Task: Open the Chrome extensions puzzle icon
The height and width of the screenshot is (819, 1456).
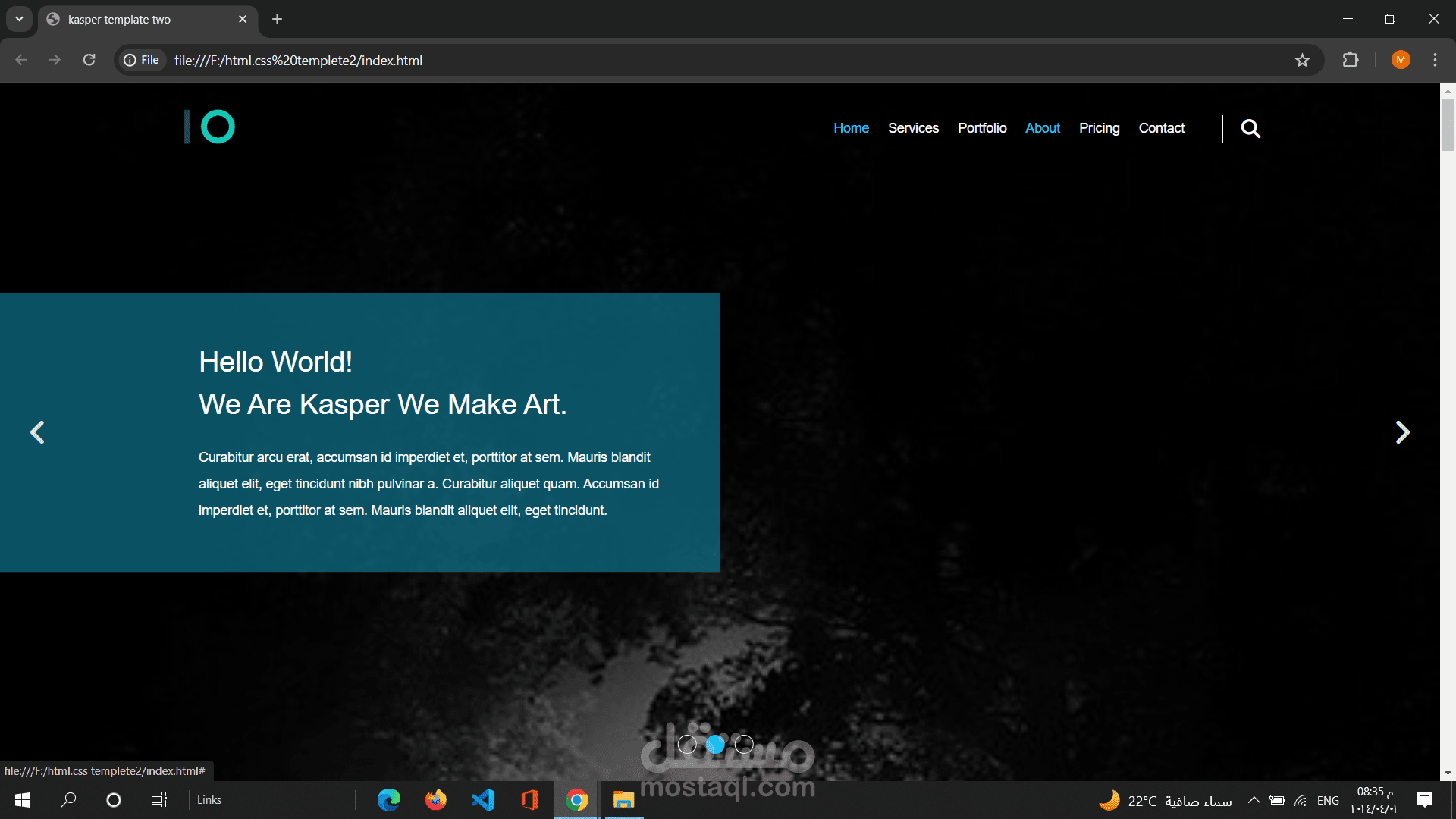Action: (1351, 60)
